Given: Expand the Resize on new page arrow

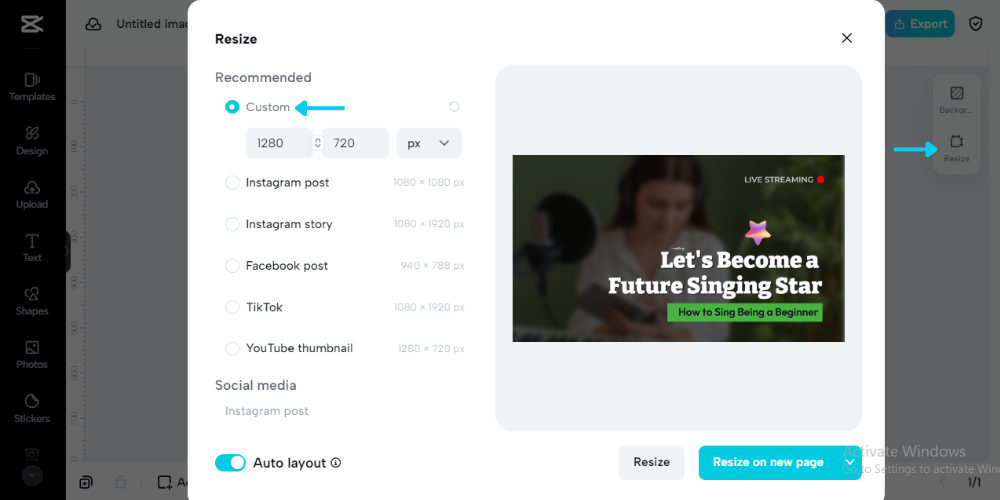Looking at the screenshot, I should (x=849, y=462).
